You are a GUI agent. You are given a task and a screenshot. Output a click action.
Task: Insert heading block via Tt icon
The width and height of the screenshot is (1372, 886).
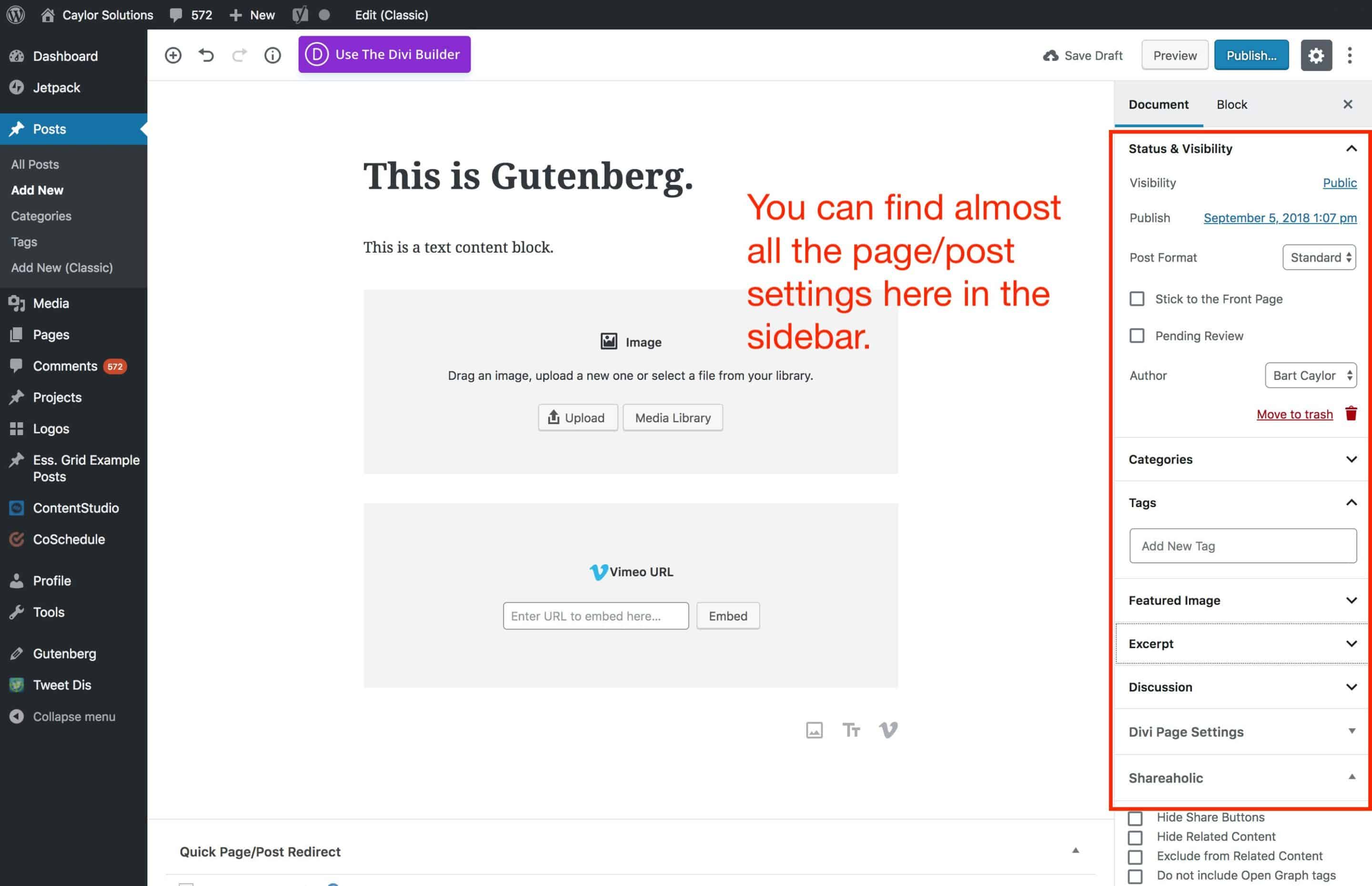click(x=851, y=730)
